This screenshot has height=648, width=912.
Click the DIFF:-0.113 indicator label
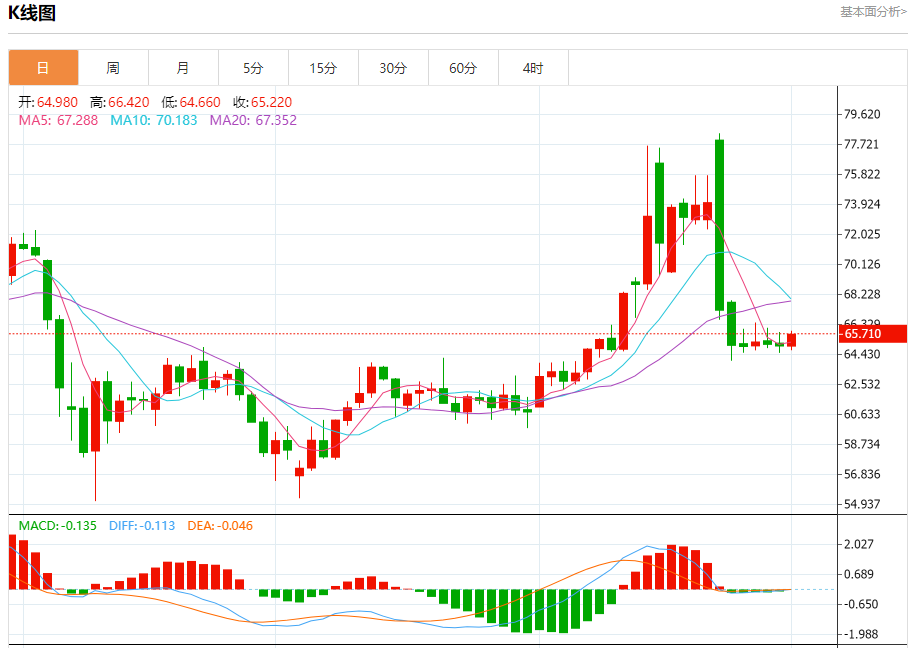pyautogui.click(x=142, y=526)
